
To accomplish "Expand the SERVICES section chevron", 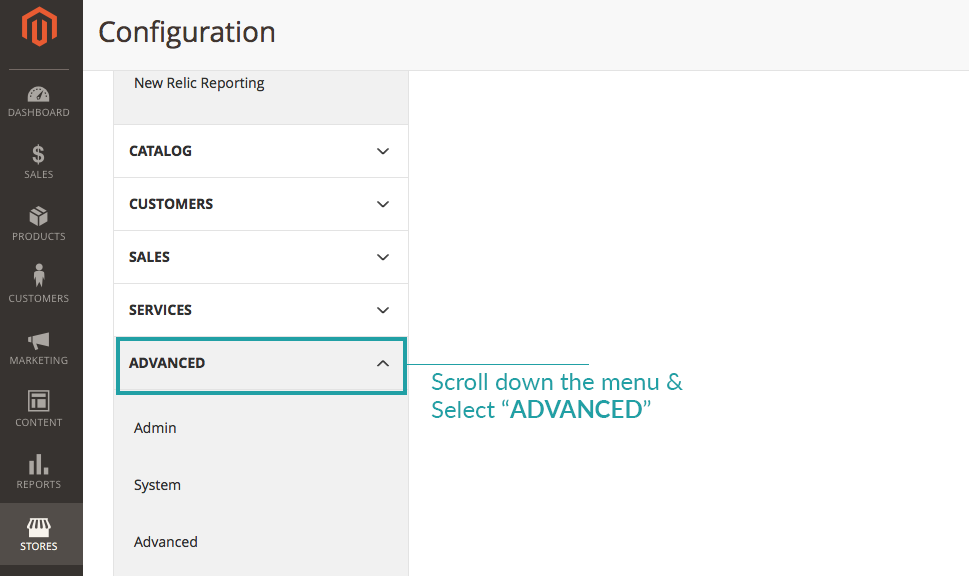I will point(382,310).
